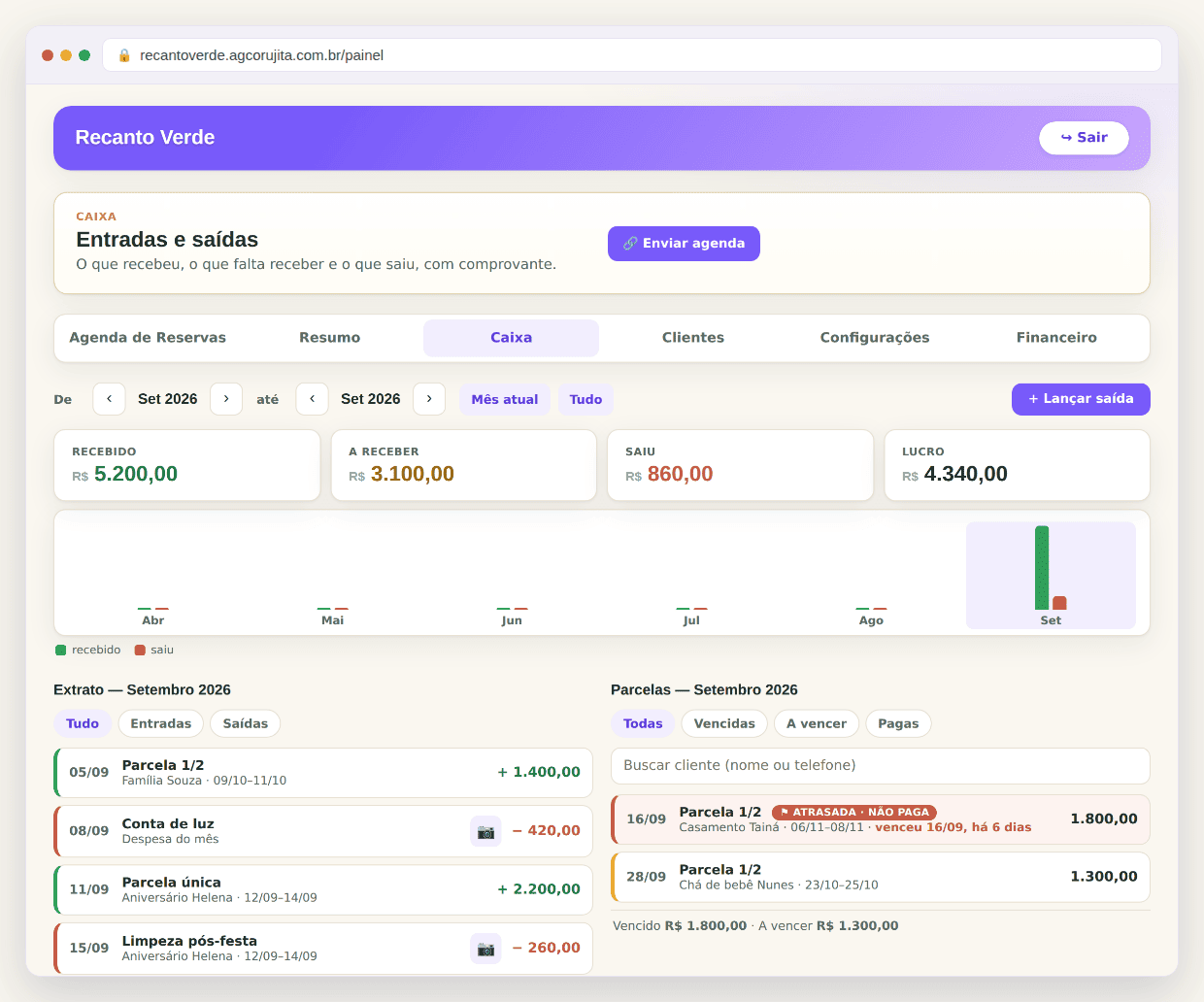
Task: Show Todas parcelas filter
Action: pos(643,723)
